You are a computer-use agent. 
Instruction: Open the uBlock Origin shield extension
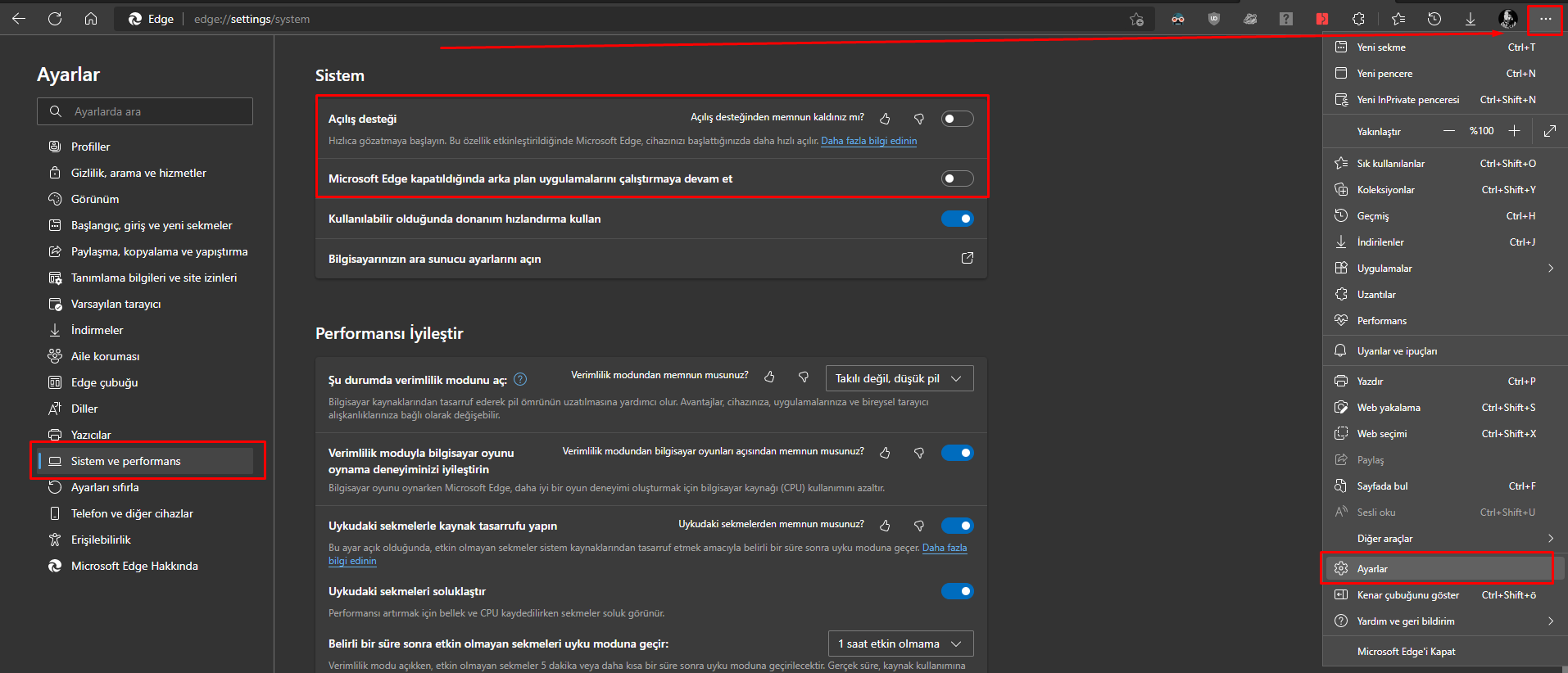(1214, 19)
